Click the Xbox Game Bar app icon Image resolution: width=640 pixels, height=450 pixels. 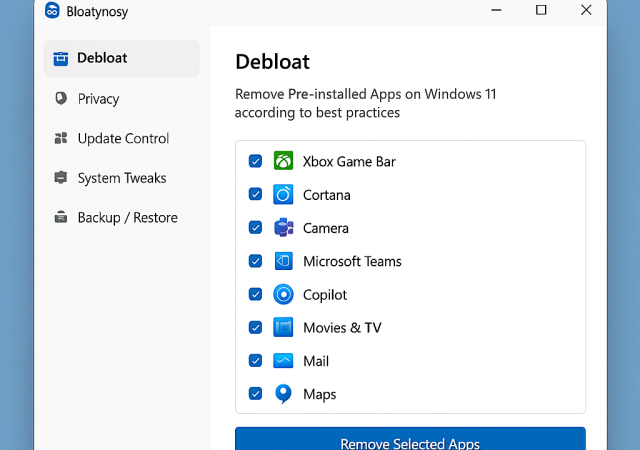[284, 161]
